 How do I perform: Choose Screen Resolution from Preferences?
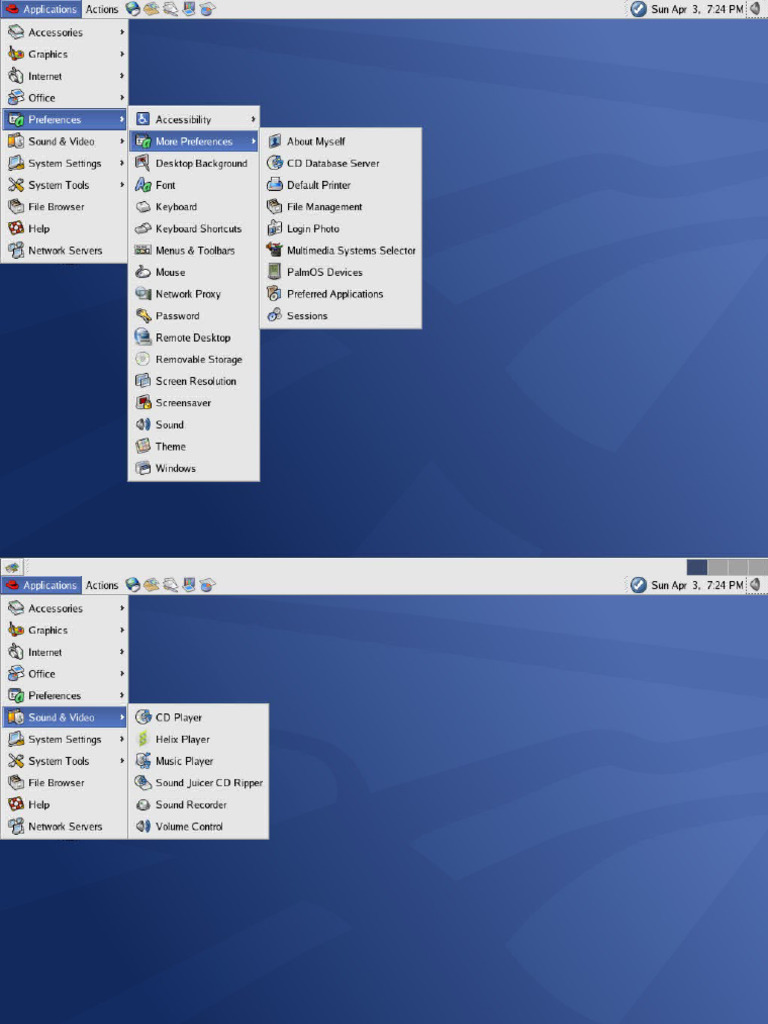pos(193,381)
